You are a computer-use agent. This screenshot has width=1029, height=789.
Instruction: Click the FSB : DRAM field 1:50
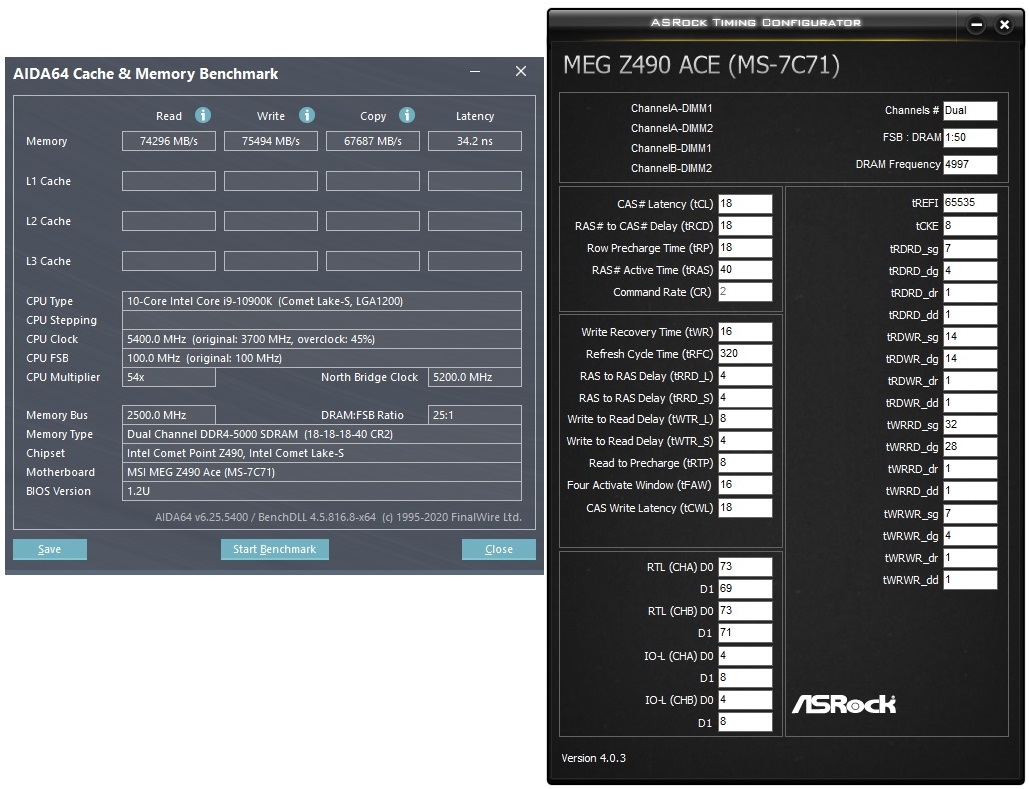pos(970,138)
